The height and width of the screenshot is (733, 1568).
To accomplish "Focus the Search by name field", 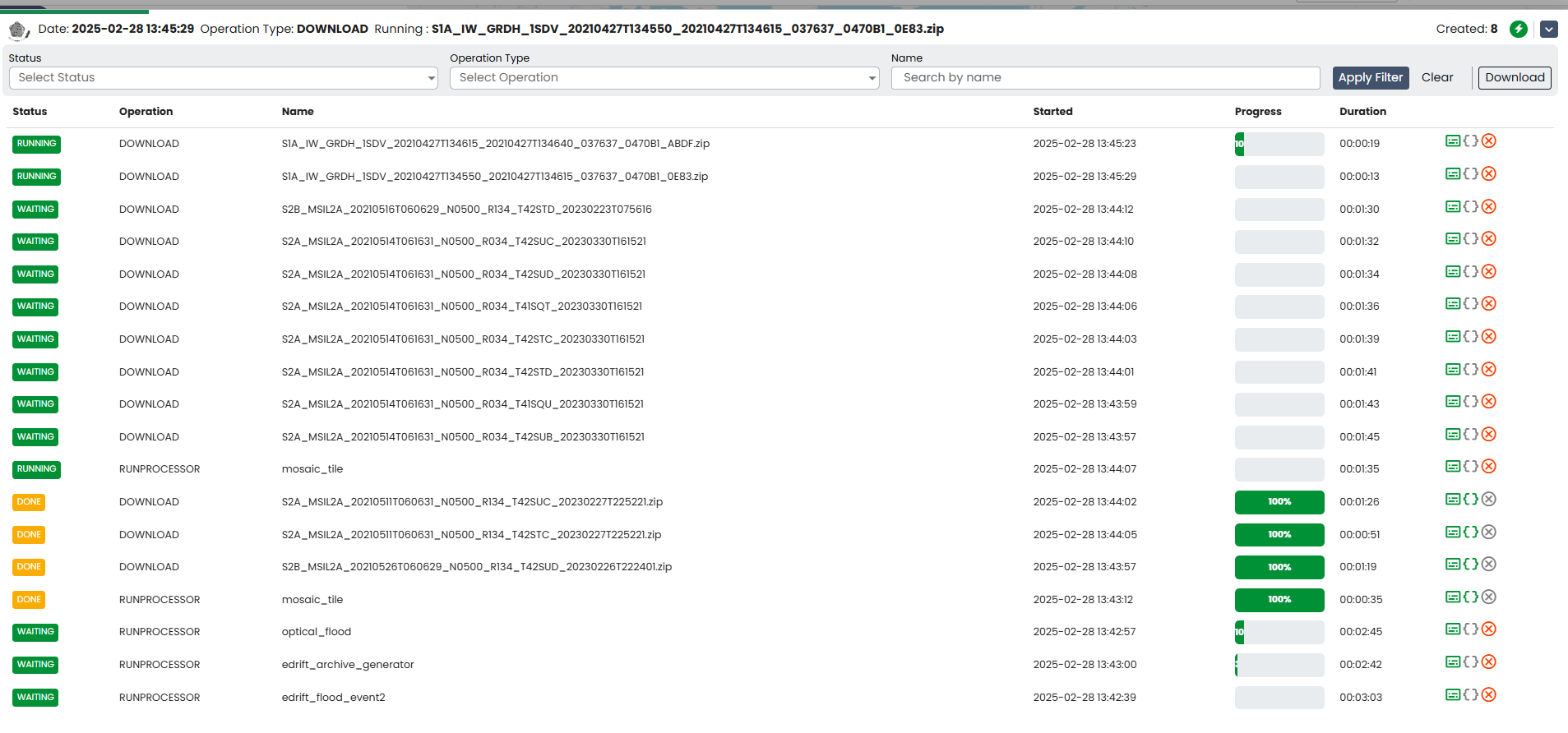I will point(1106,78).
